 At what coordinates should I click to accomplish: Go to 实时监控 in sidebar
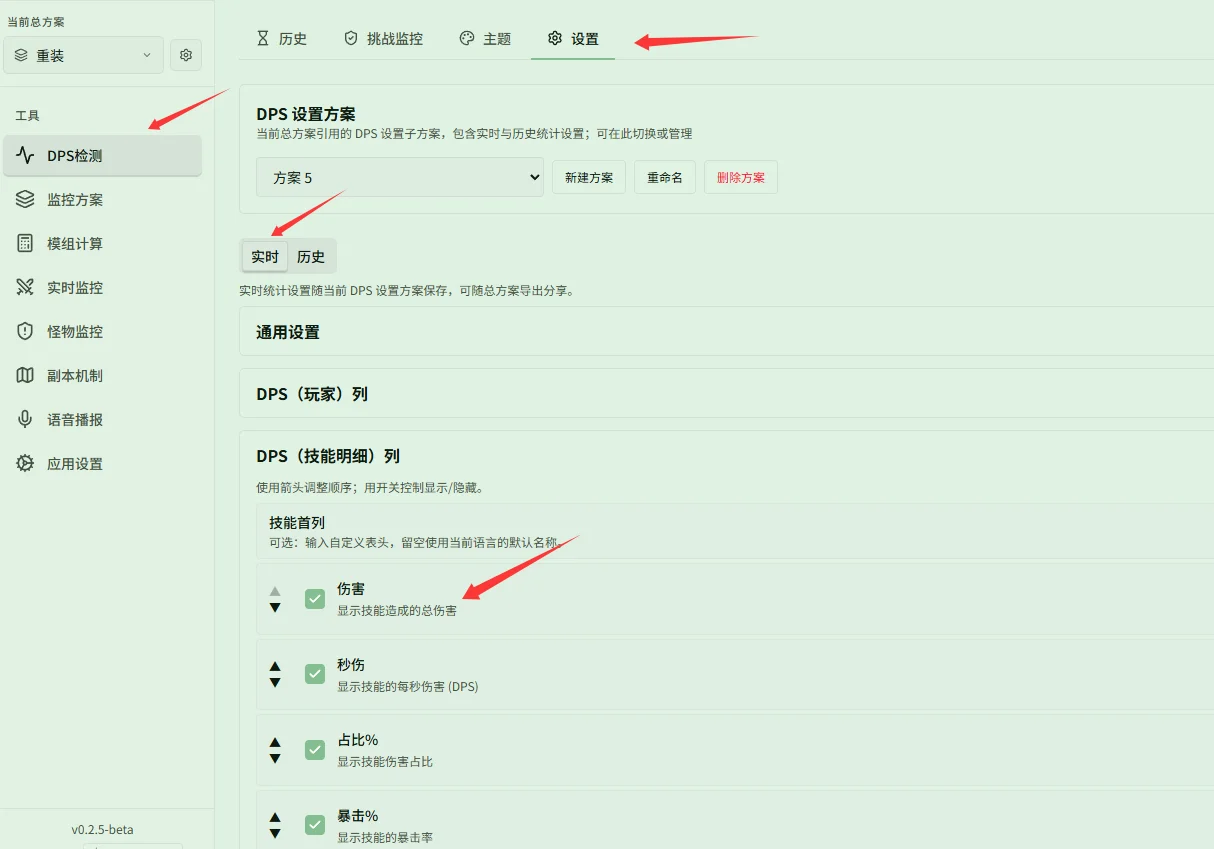click(103, 288)
